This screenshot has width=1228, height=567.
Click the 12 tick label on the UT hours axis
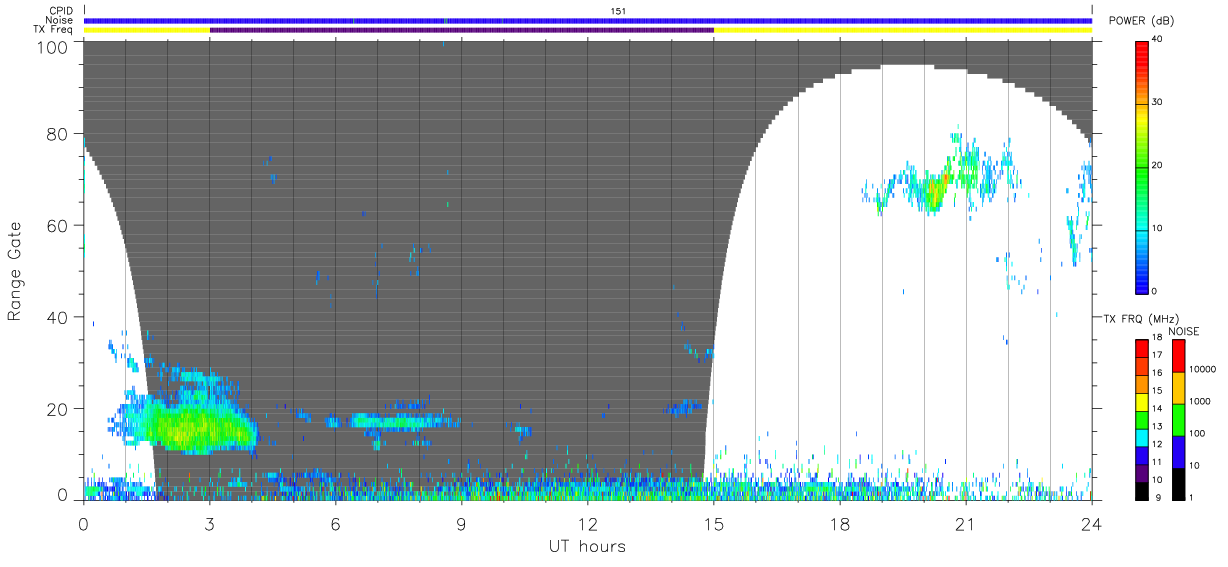point(588,524)
